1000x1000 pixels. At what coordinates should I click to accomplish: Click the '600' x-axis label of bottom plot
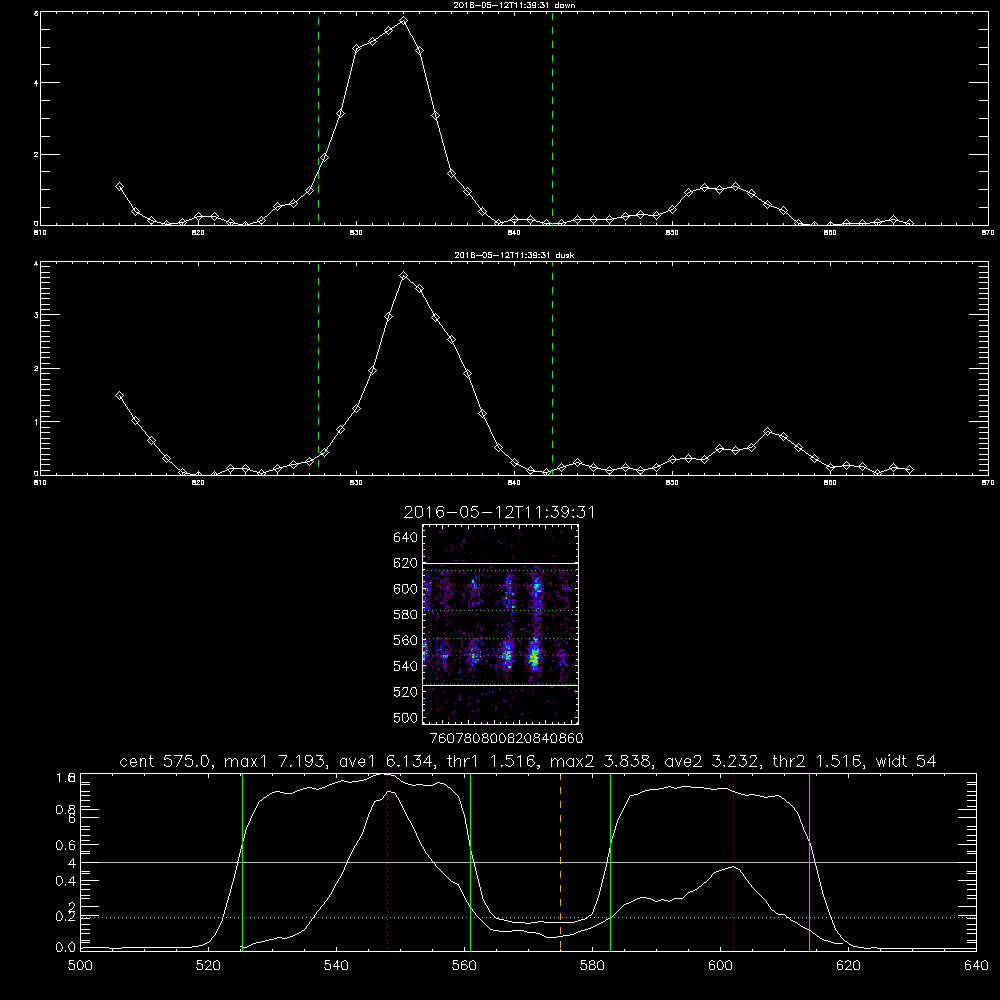tap(721, 966)
